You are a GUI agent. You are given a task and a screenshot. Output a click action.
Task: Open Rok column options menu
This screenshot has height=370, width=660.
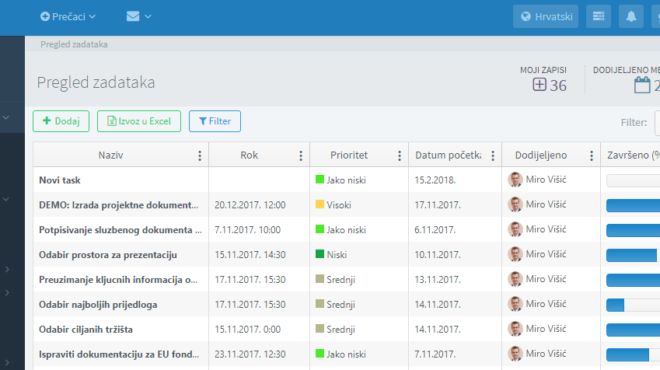pyautogui.click(x=301, y=156)
